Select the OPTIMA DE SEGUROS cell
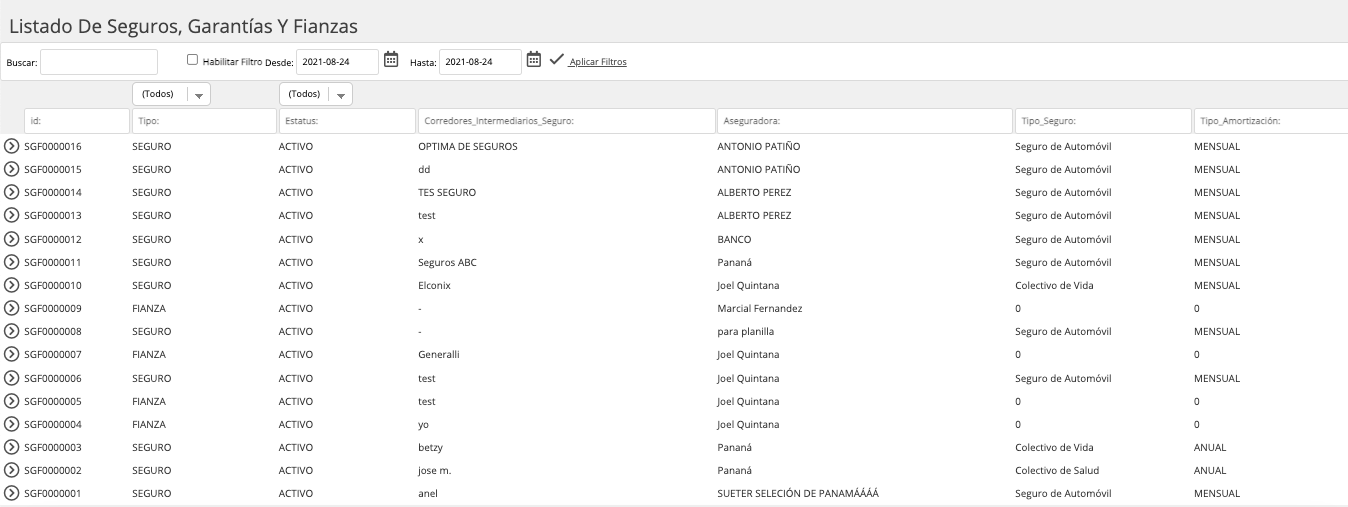The width and height of the screenshot is (1348, 507). tap(468, 146)
